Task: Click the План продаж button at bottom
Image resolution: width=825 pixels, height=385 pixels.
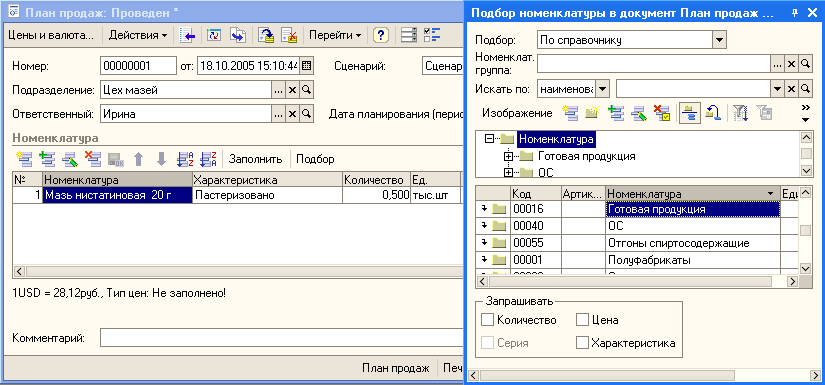Action: tap(396, 368)
